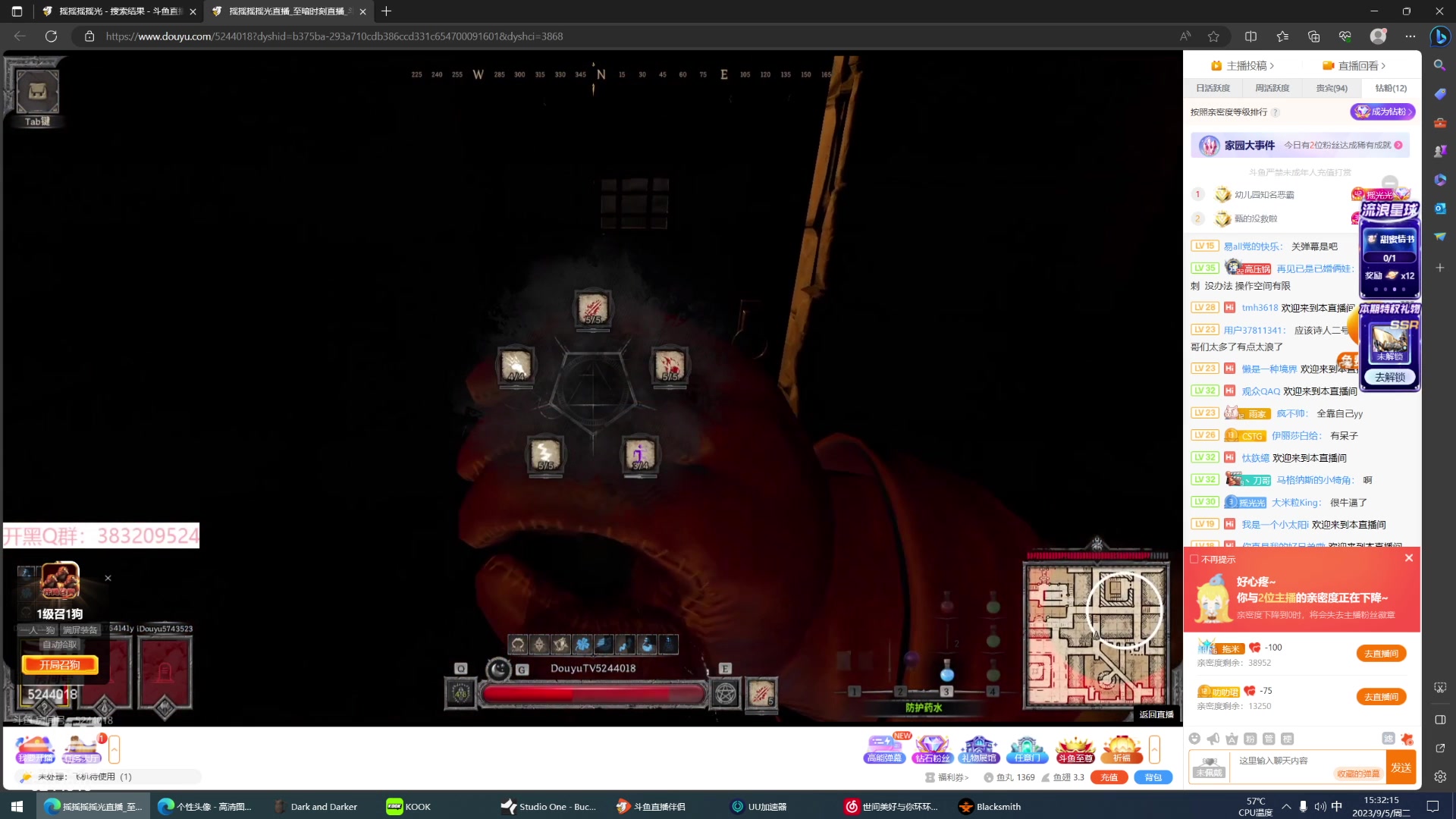Click red gift effects icon beside 滤
This screenshot has width=1456, height=819.
coord(1407,739)
